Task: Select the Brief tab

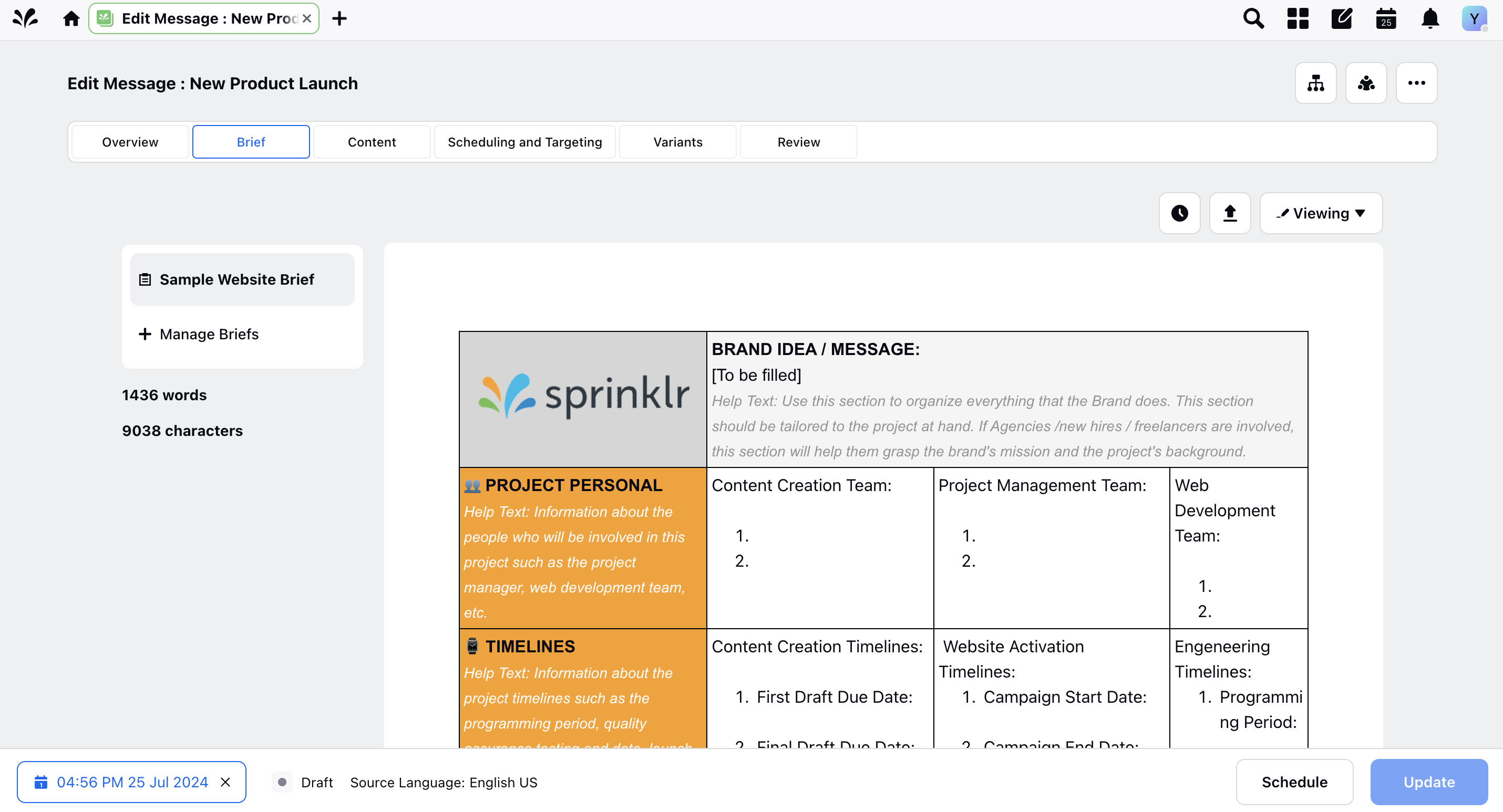Action: pos(251,142)
